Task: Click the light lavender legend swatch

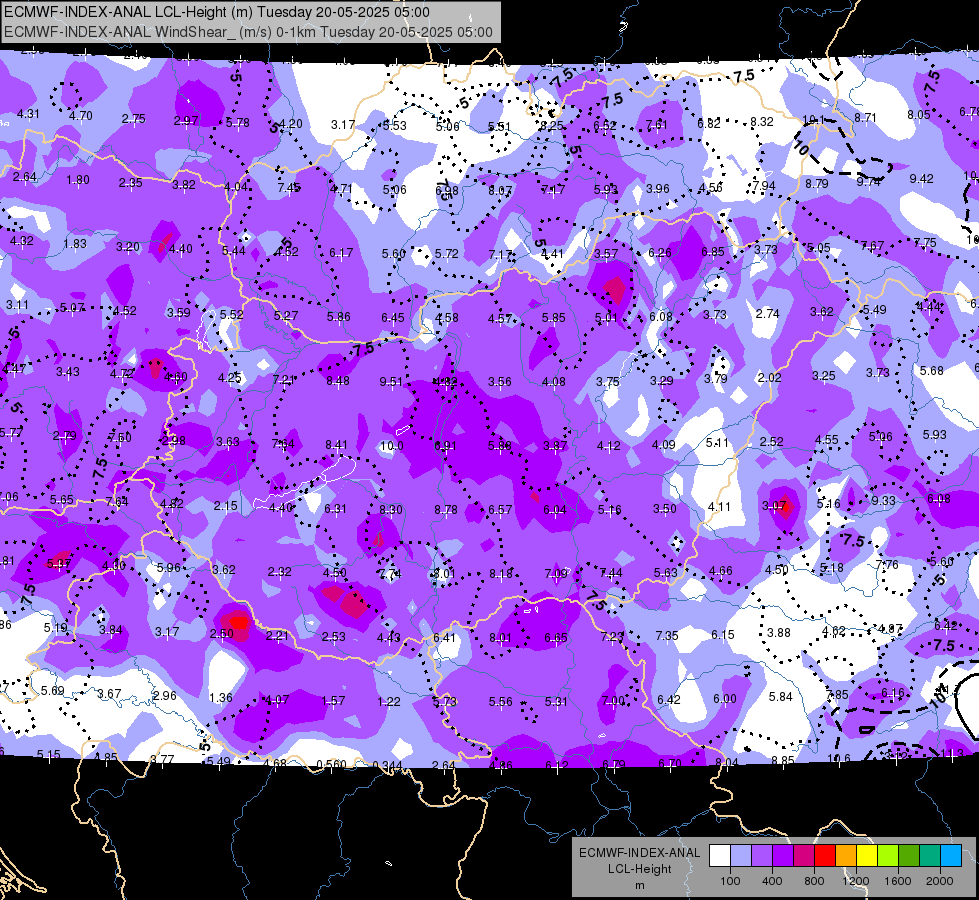Action: [x=741, y=856]
